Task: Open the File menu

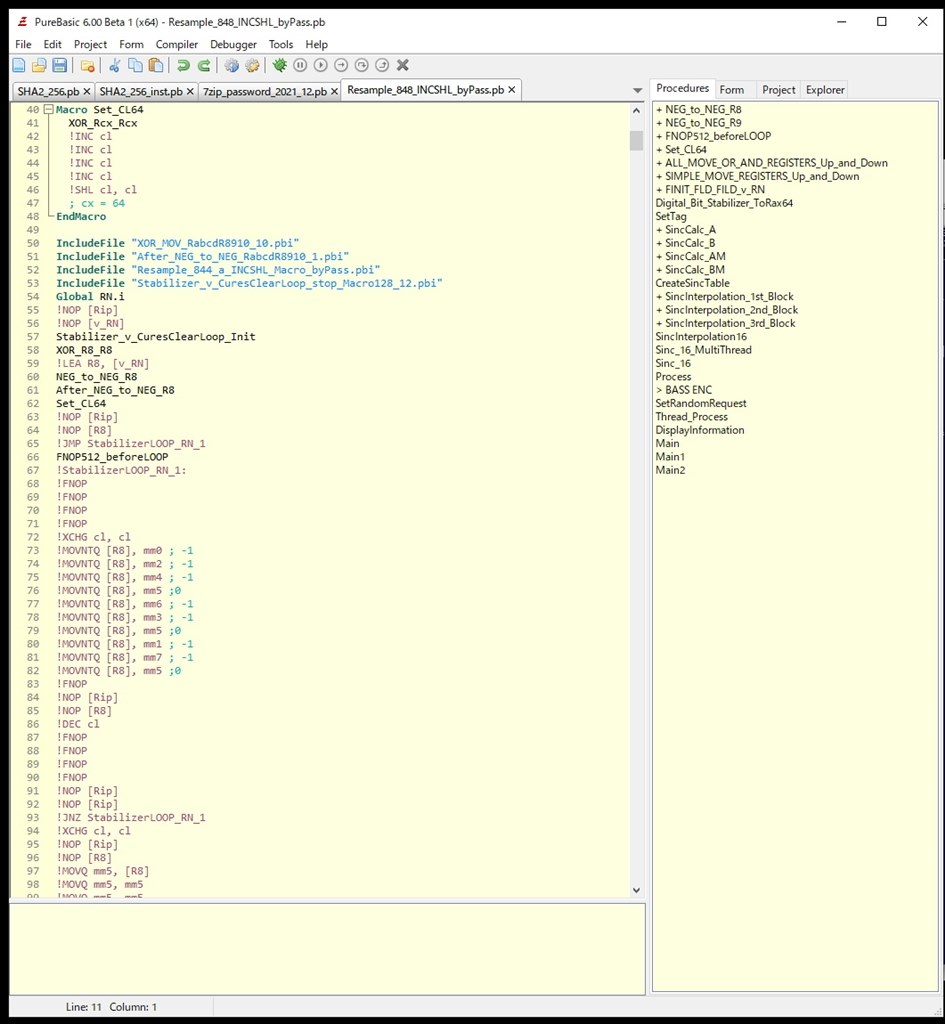Action: (x=23, y=44)
